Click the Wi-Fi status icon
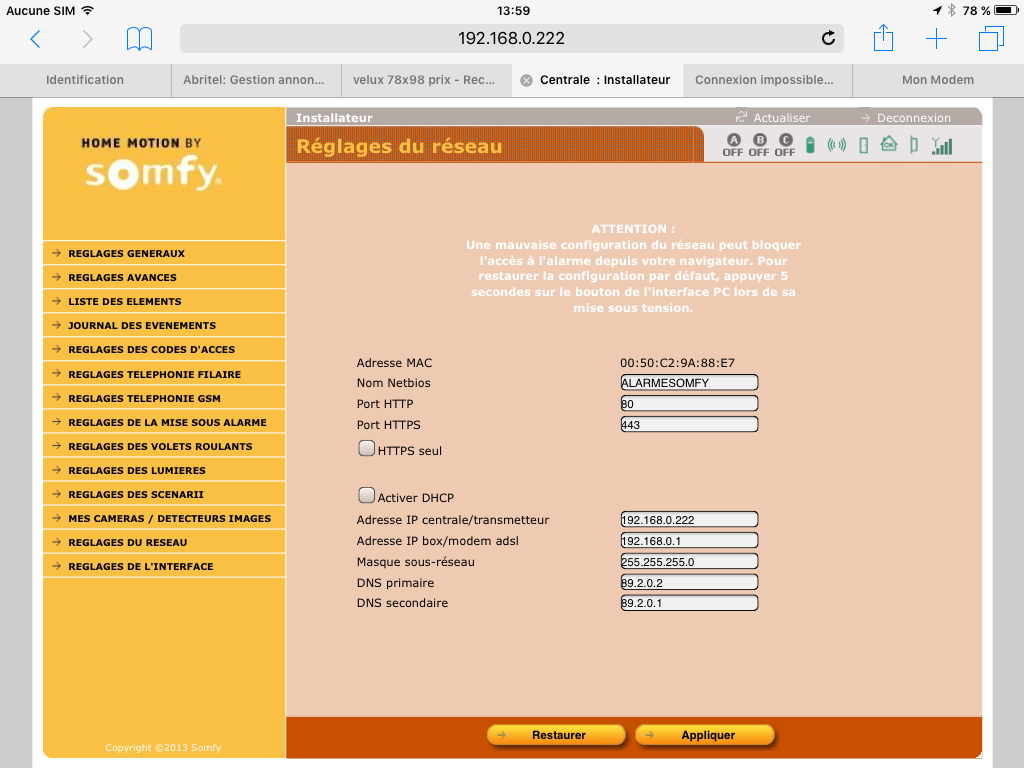 [88, 10]
